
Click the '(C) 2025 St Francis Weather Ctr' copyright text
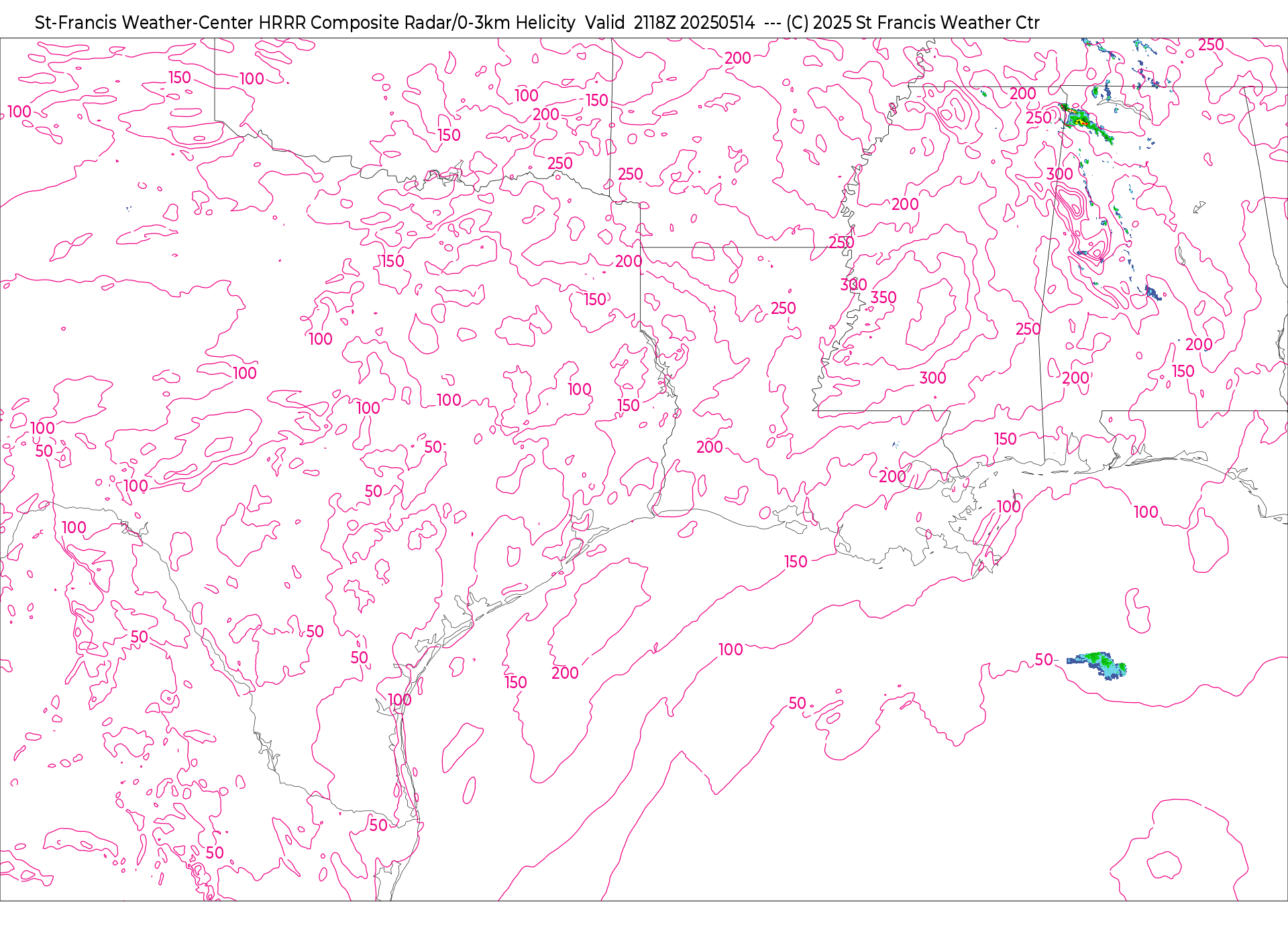tap(913, 23)
